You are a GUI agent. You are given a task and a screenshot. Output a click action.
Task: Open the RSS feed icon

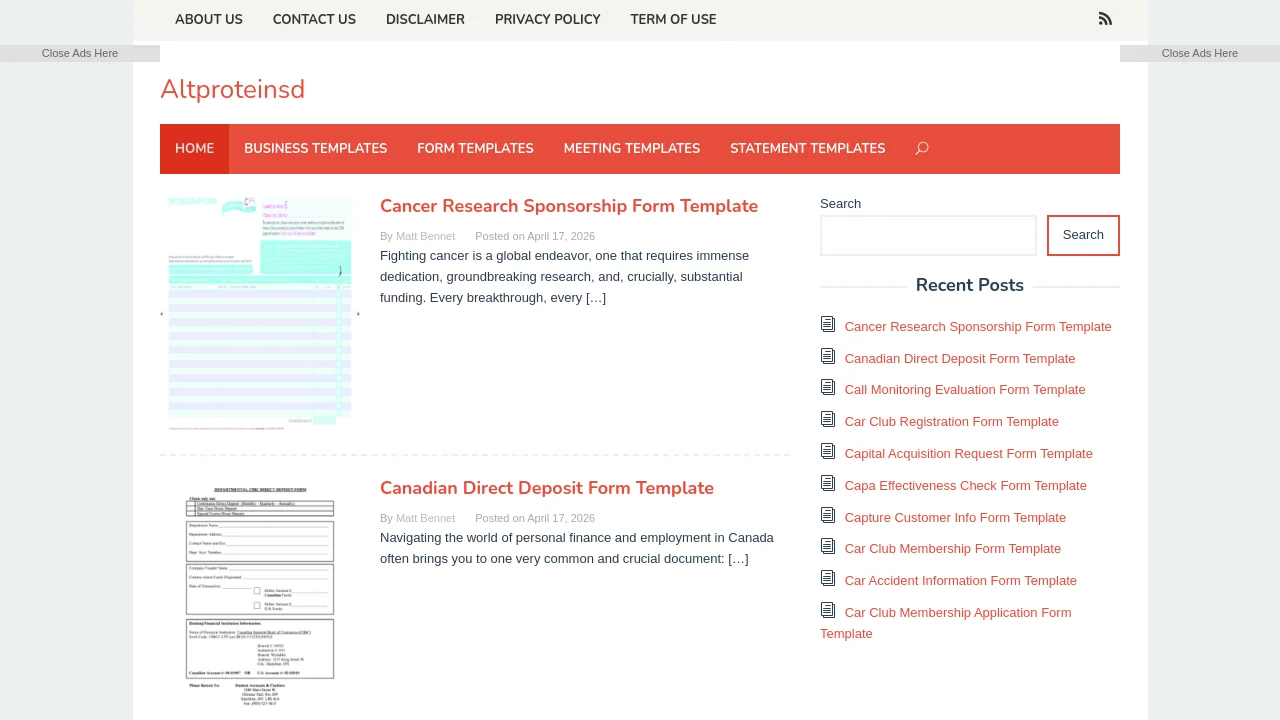click(1105, 19)
